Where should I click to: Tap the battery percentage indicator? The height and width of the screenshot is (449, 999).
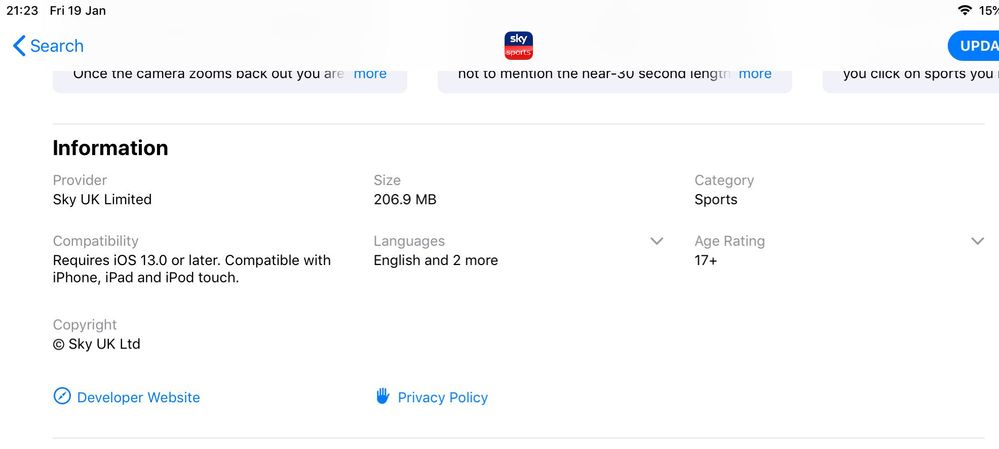pyautogui.click(x=988, y=10)
